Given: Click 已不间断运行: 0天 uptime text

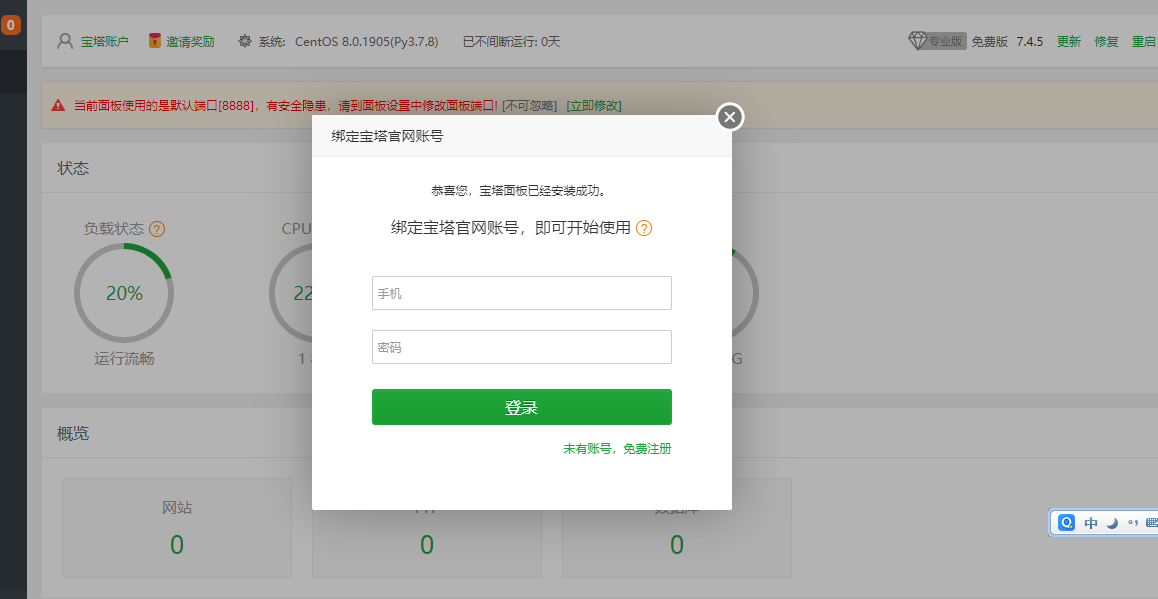Looking at the screenshot, I should [511, 41].
